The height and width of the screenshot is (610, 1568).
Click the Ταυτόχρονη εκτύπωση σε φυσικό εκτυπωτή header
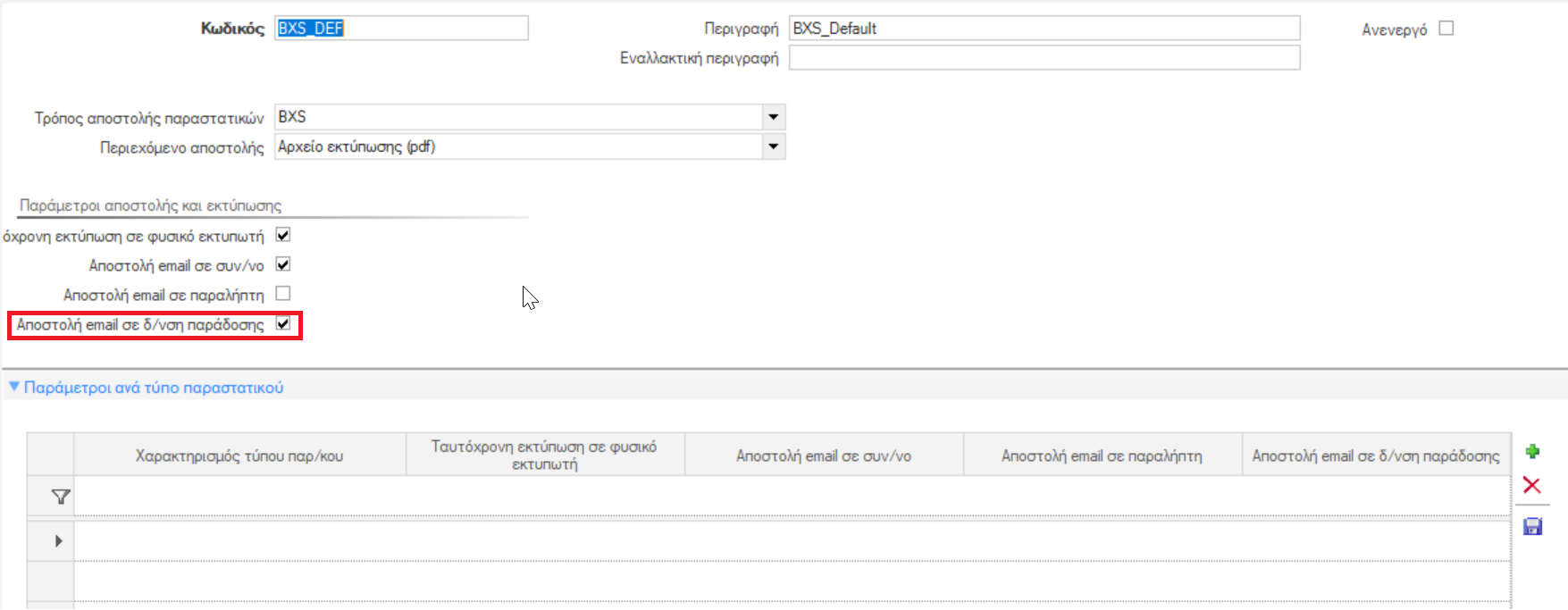point(545,455)
